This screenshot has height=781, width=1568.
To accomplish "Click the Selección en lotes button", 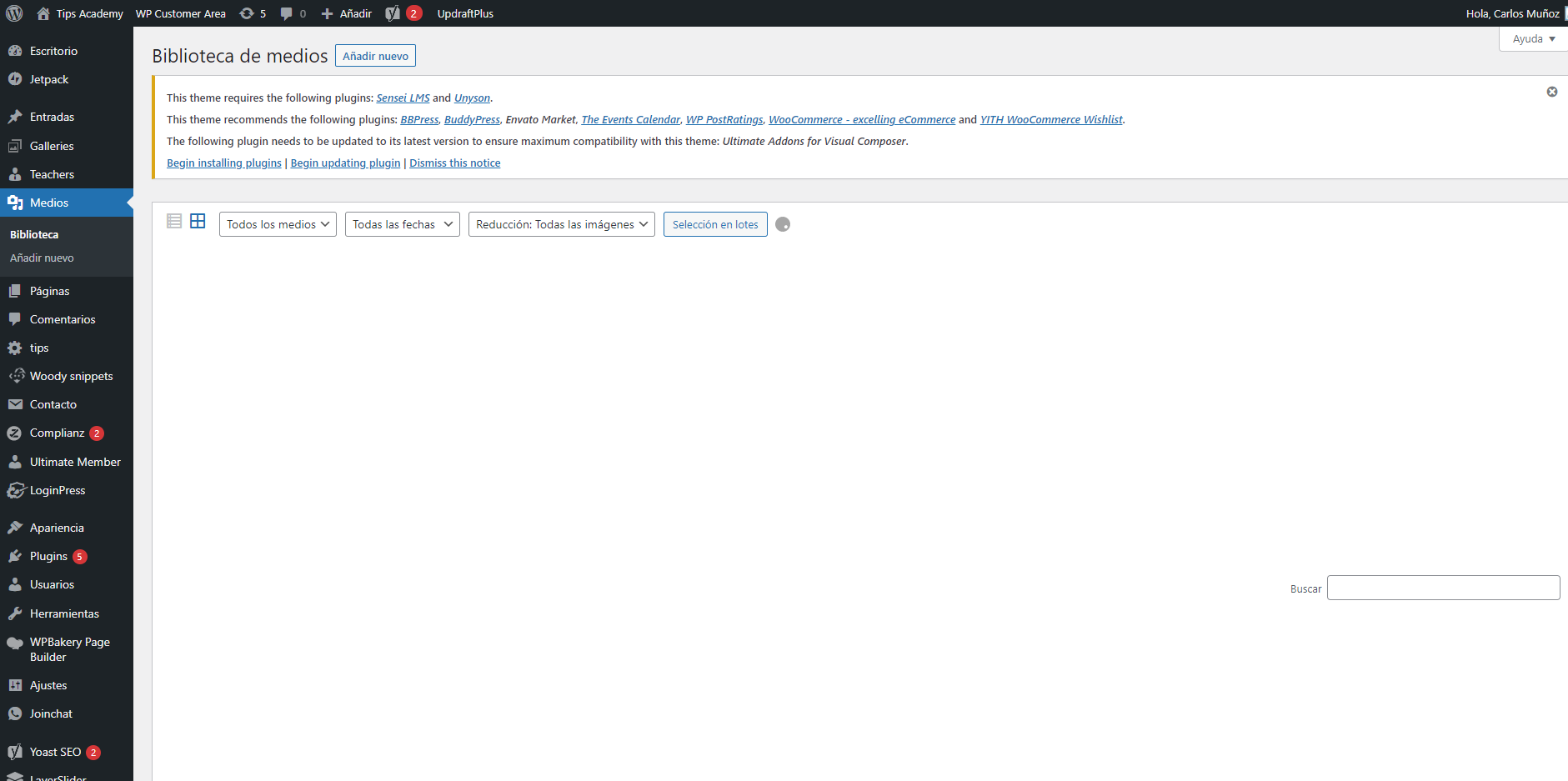I will point(715,224).
